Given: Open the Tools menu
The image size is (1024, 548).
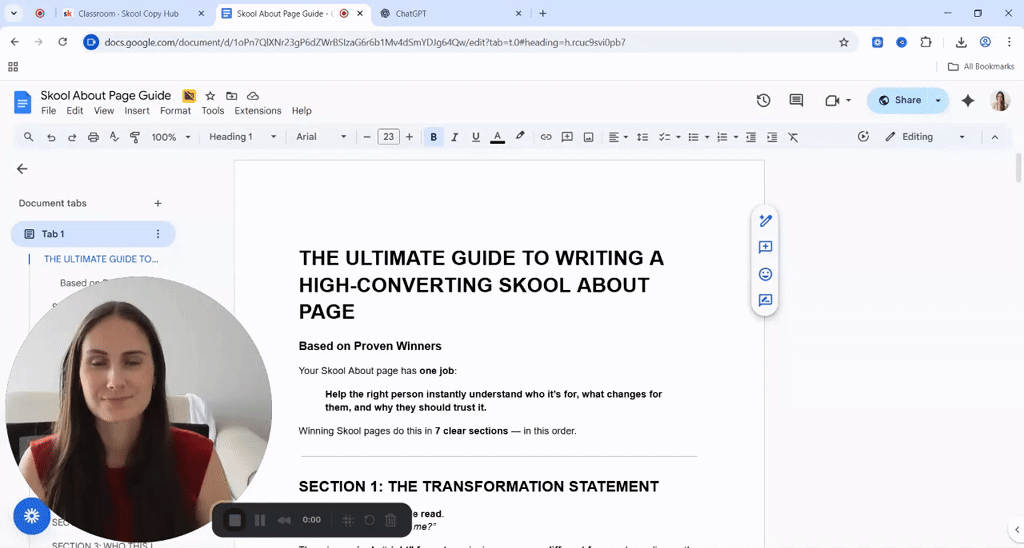Looking at the screenshot, I should pyautogui.click(x=213, y=111).
